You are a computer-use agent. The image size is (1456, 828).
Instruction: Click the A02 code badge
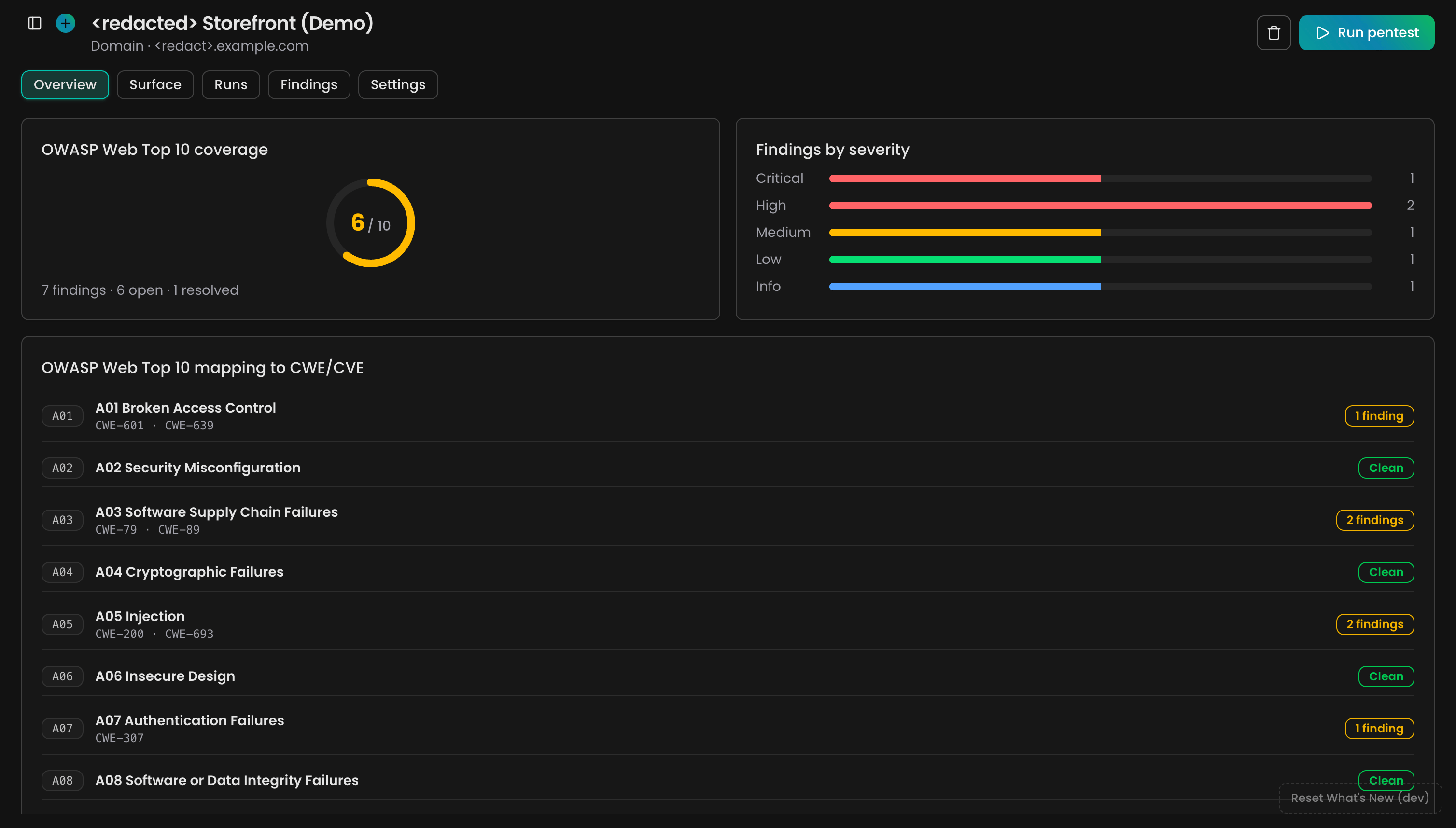pos(63,468)
